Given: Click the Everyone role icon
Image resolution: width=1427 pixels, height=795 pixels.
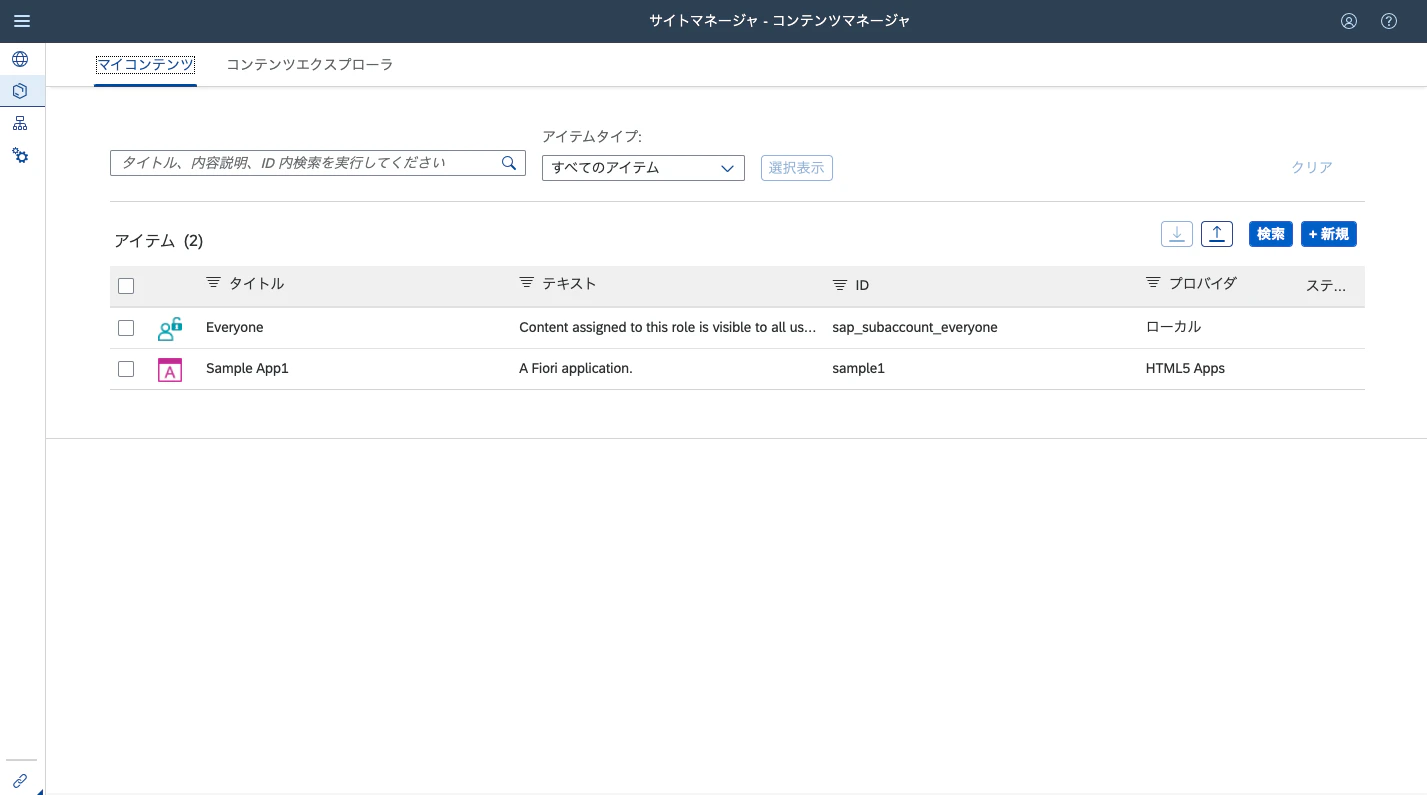Looking at the screenshot, I should 170,328.
